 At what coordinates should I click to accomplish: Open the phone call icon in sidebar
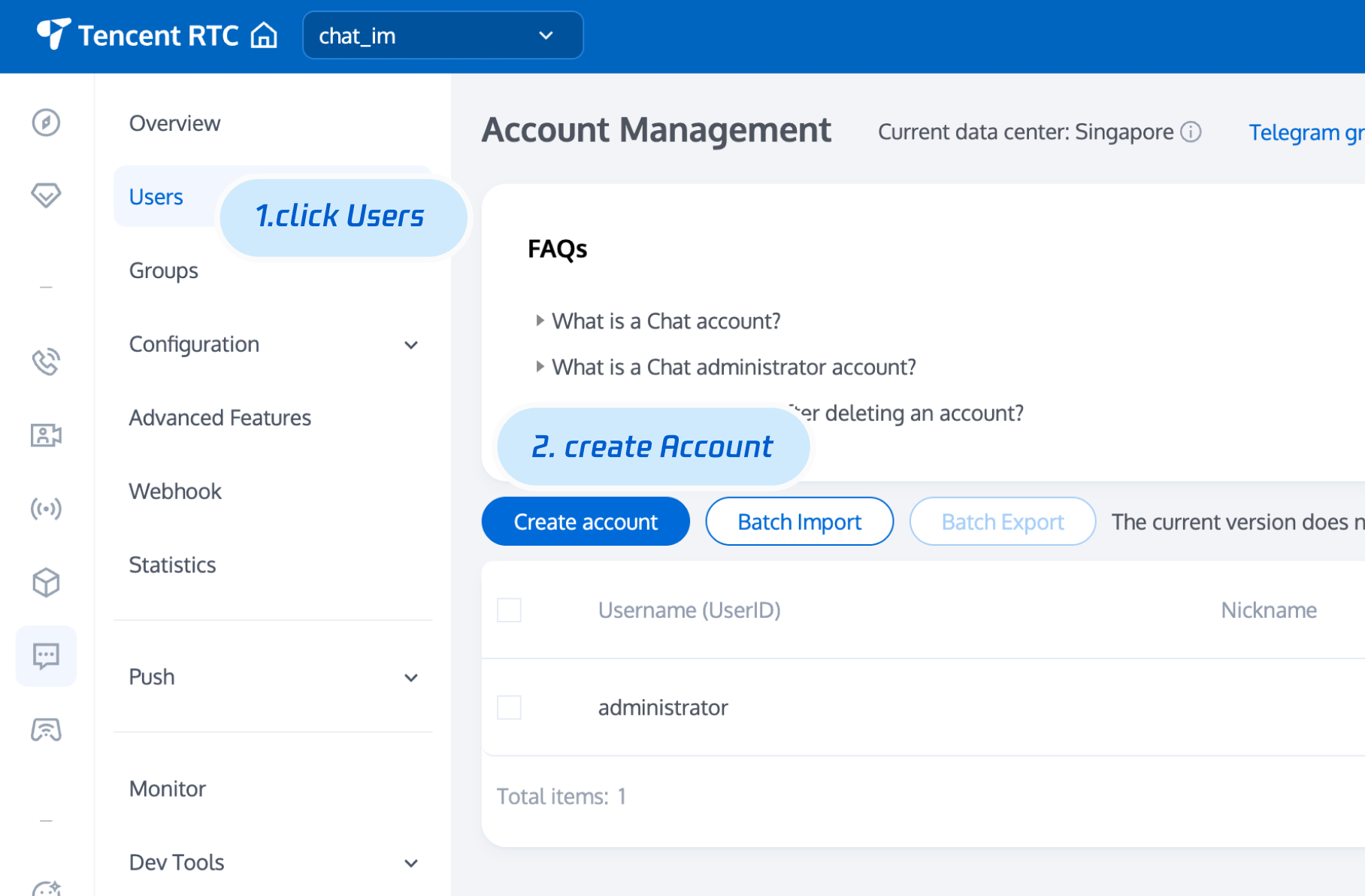(46, 362)
